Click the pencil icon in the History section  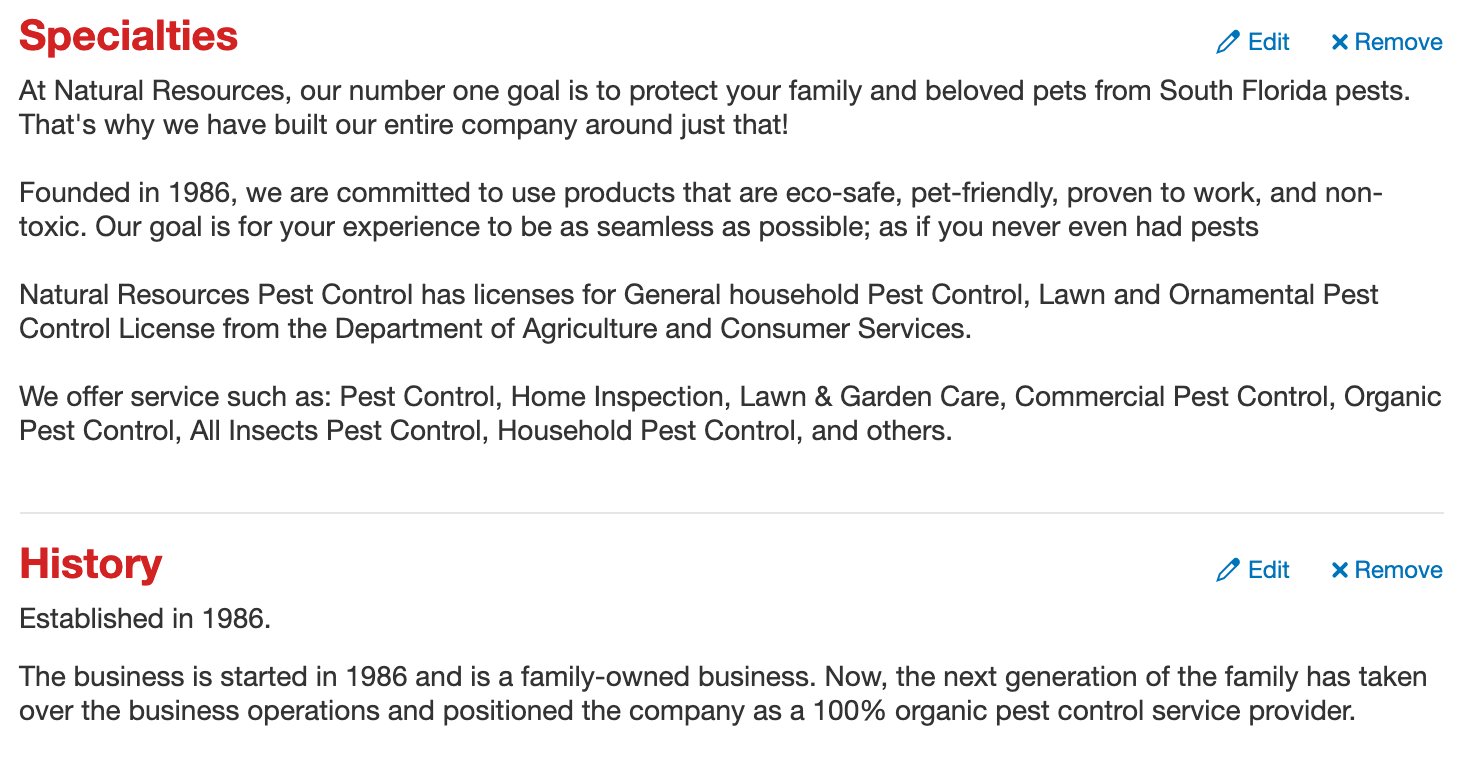coord(1227,570)
